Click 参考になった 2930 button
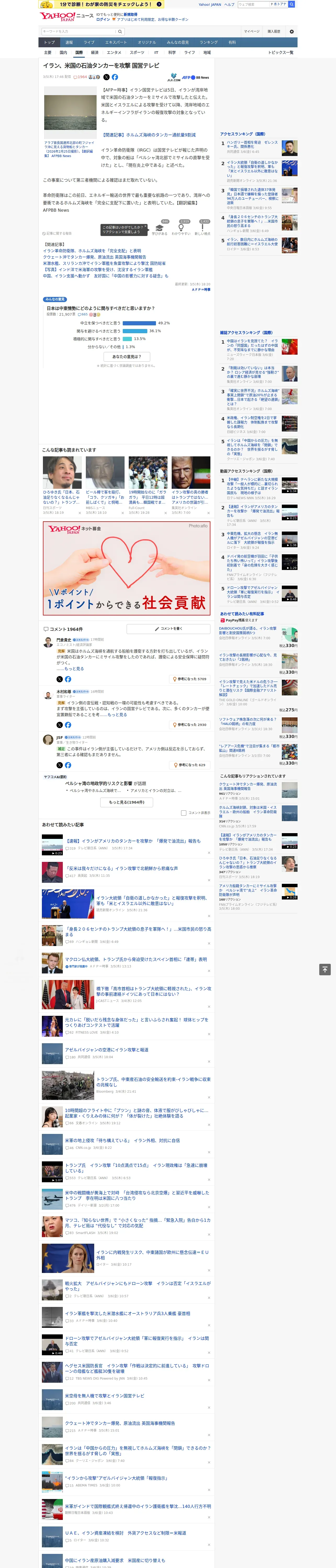The image size is (336, 1568). [190, 725]
